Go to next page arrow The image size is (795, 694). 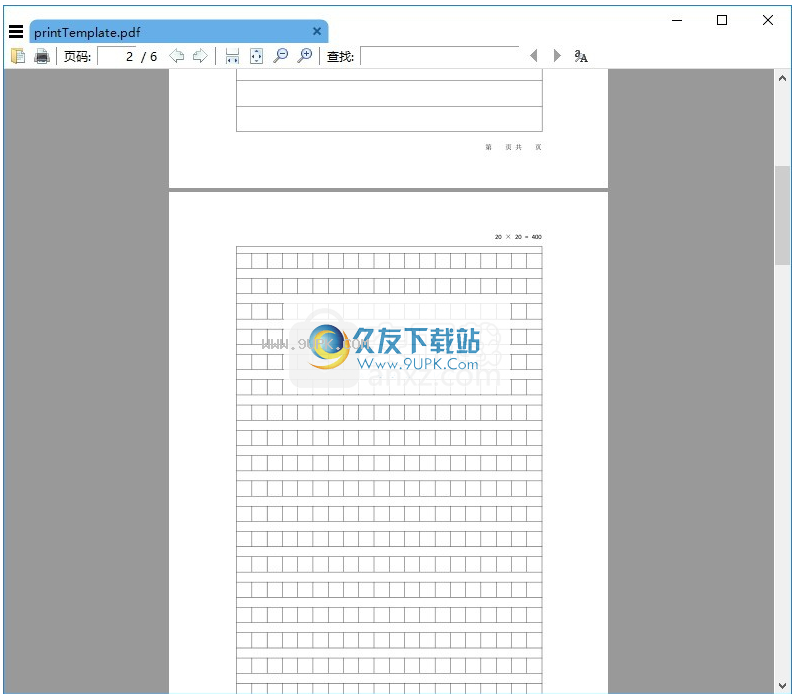[x=200, y=56]
